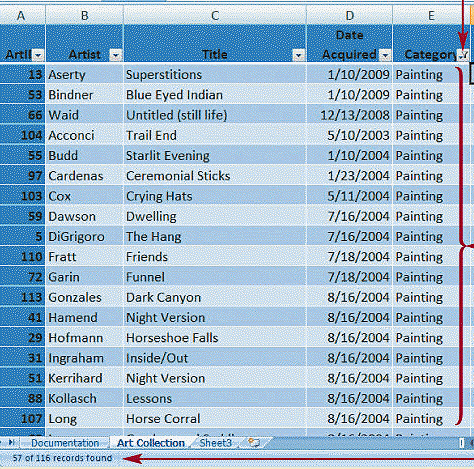Select the cell containing Long
The image size is (474, 469).
point(84,419)
